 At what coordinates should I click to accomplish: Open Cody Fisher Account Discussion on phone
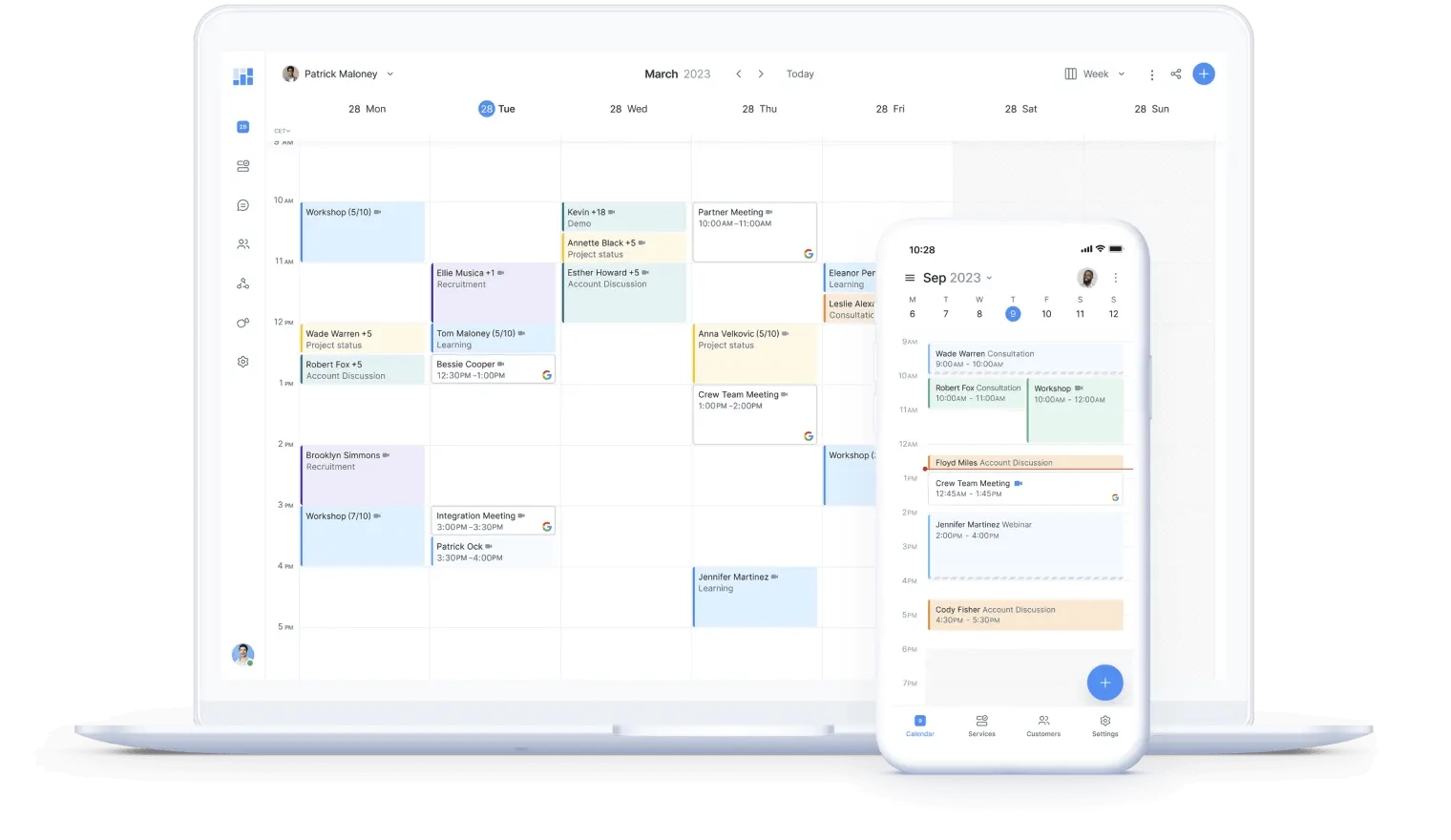(1025, 615)
